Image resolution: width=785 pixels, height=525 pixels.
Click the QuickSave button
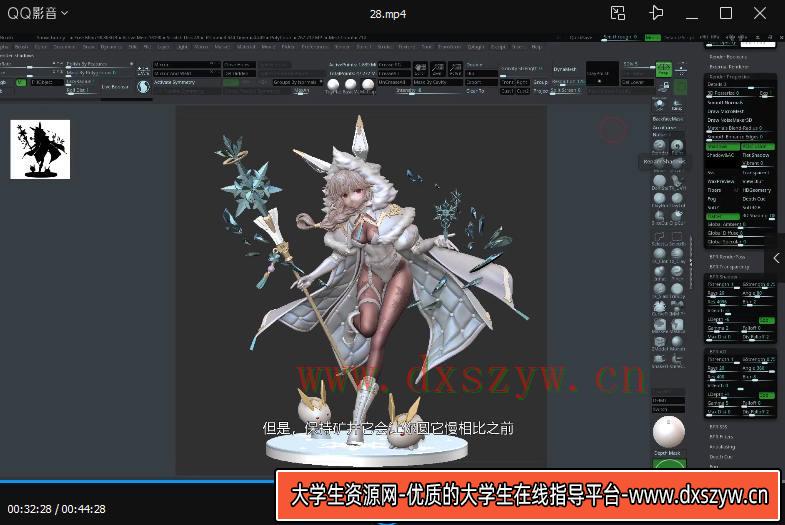pos(581,38)
